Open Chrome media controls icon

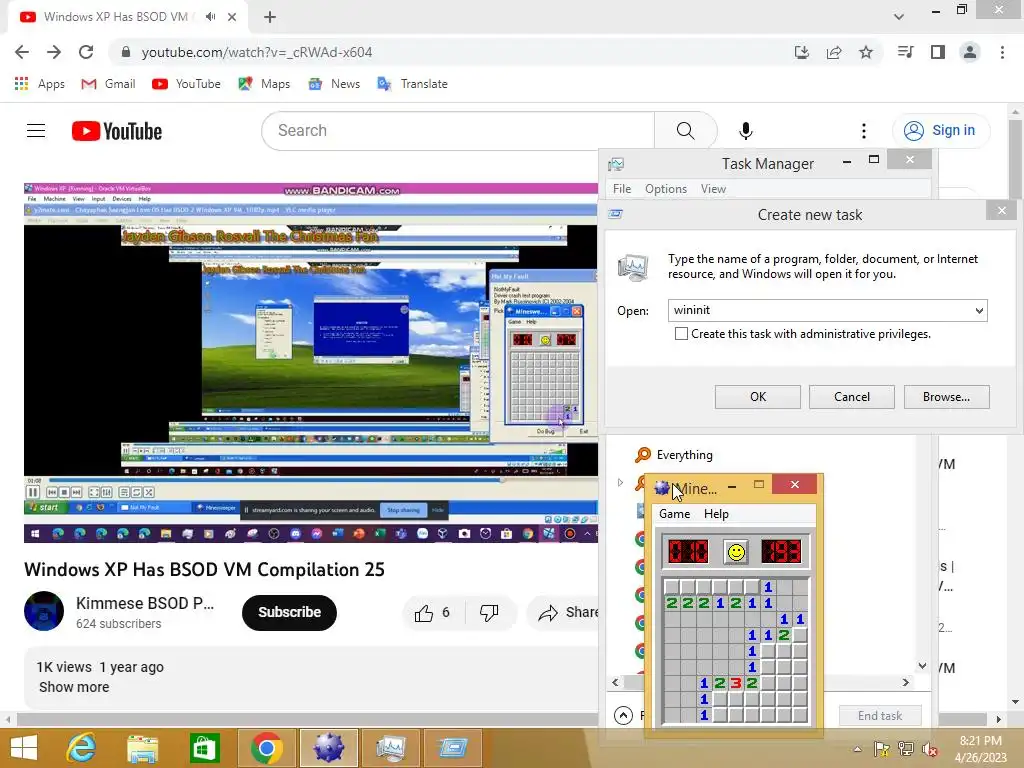(905, 52)
